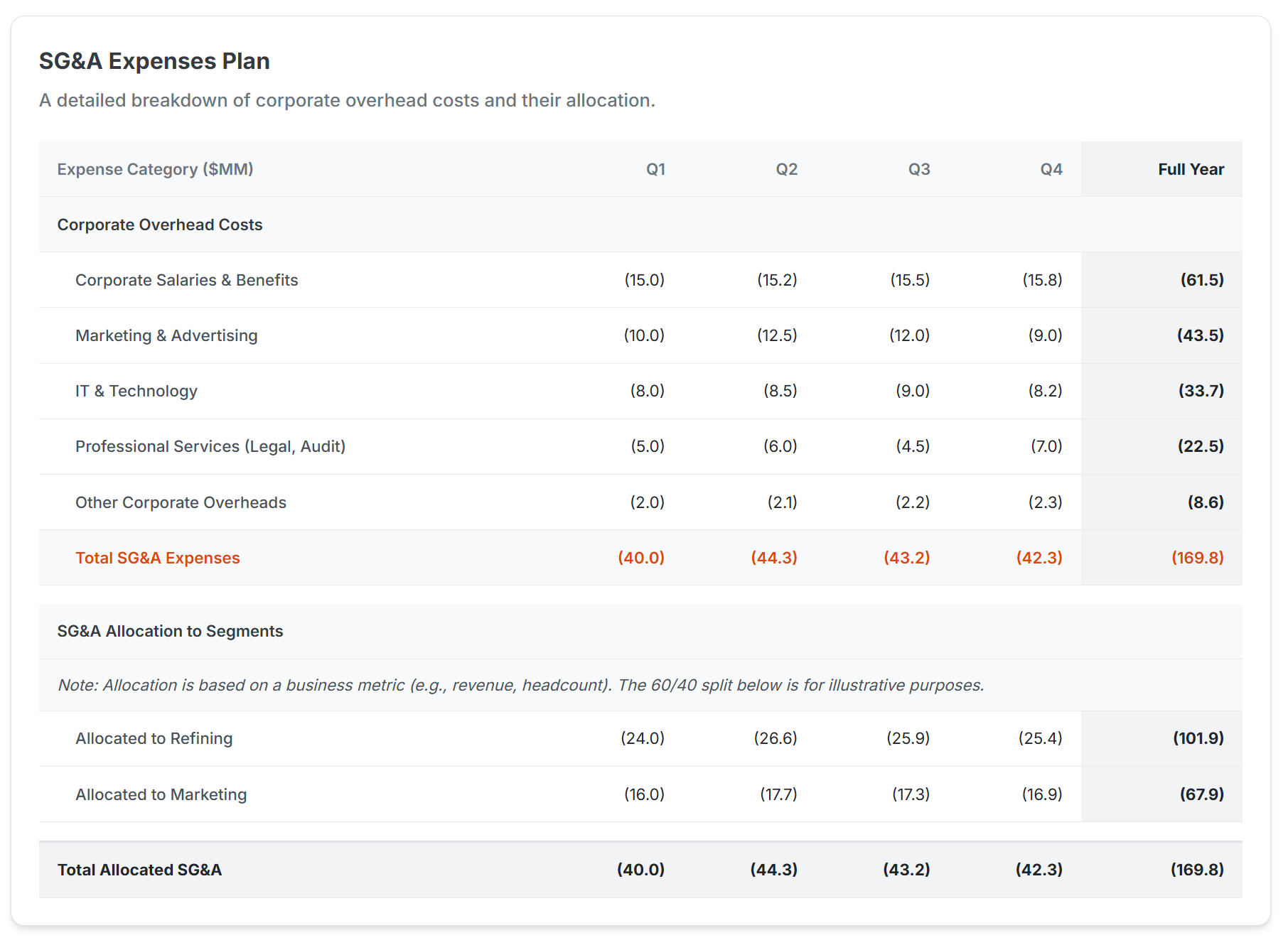Click Allocated to Refining full year (101.9)
The width and height of the screenshot is (1288, 950).
pyautogui.click(x=1198, y=738)
